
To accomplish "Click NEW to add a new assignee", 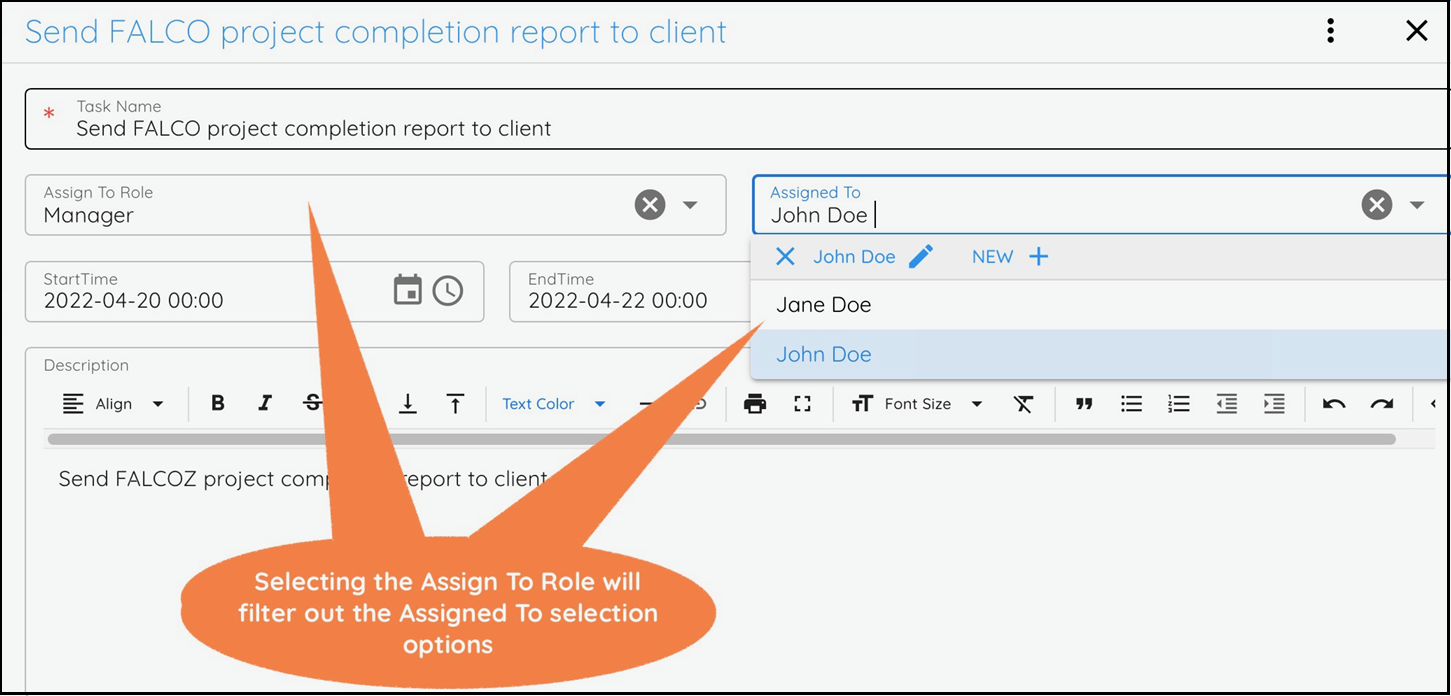I will (x=1010, y=257).
